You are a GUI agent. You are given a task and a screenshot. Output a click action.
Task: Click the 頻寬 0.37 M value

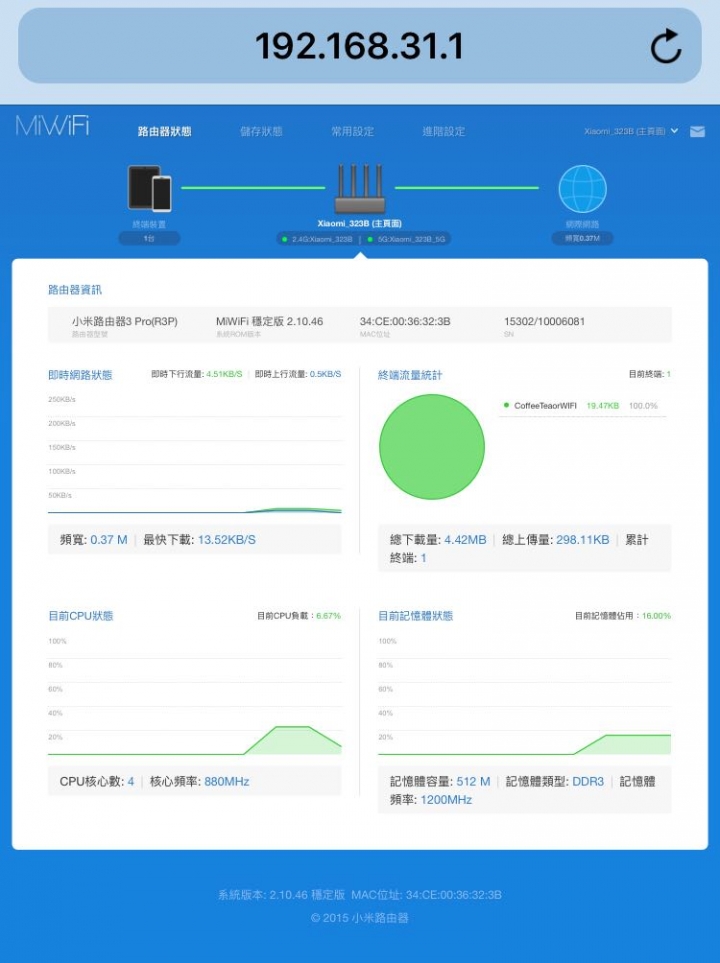[x=109, y=540]
